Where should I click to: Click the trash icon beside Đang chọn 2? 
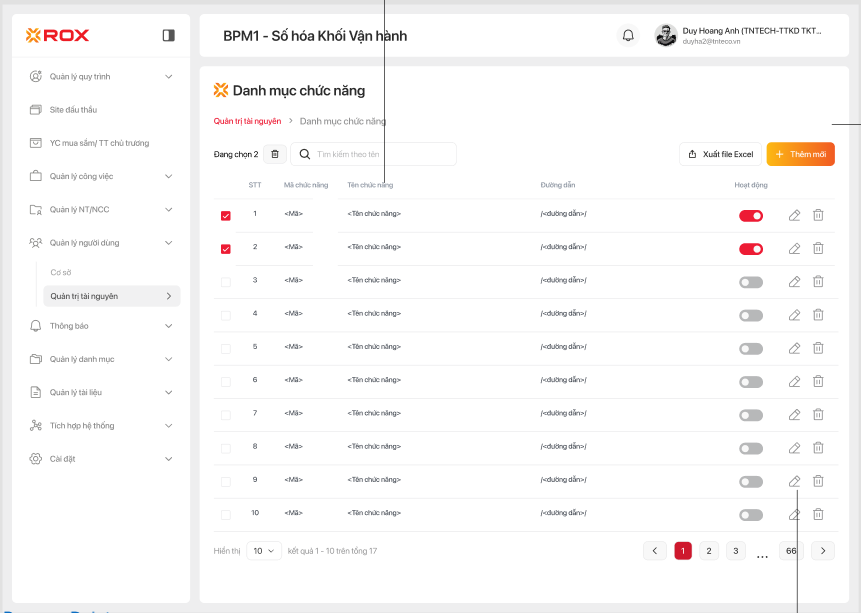pos(275,154)
